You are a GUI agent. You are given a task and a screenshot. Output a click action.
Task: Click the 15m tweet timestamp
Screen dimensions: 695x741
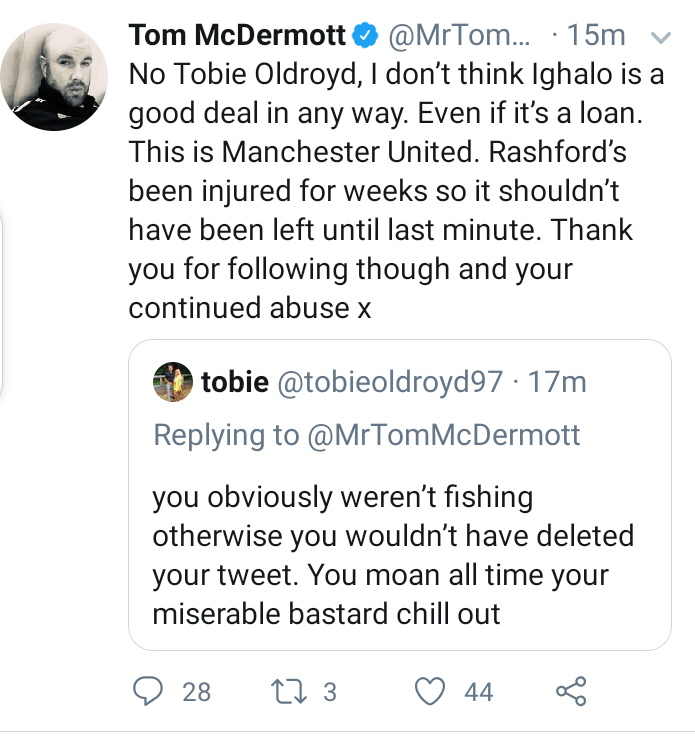[596, 37]
